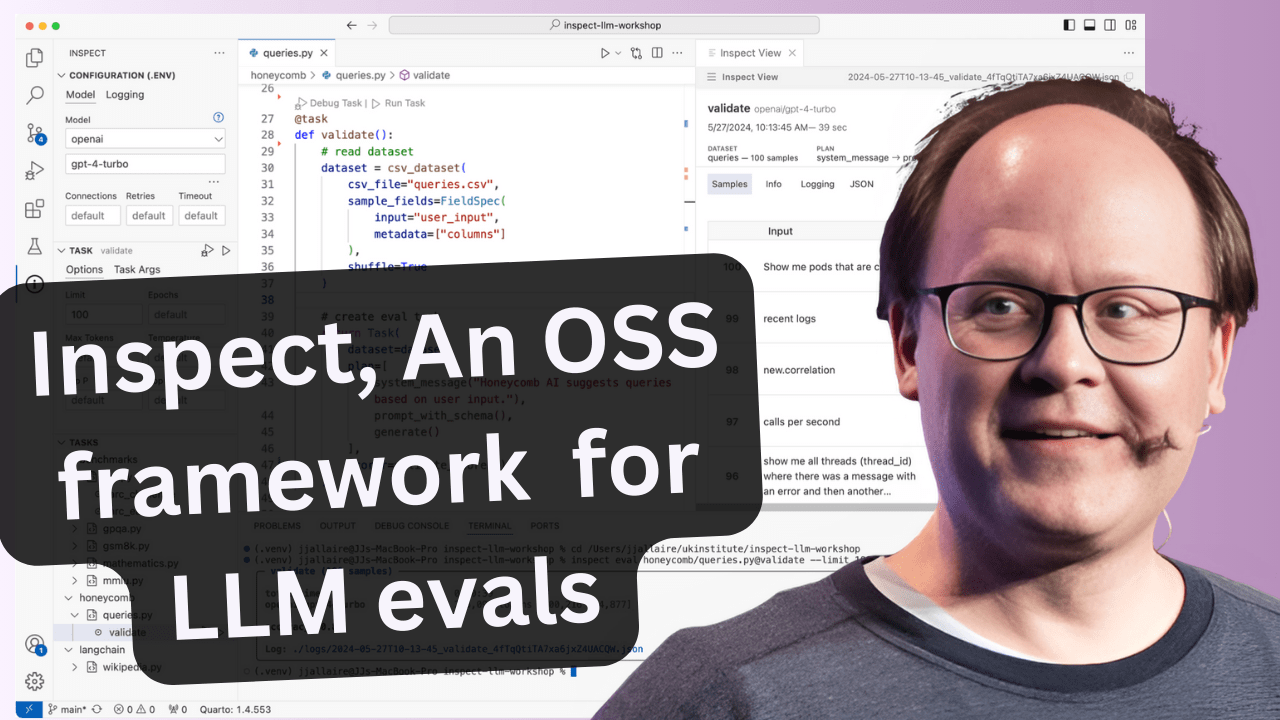Open the Debug Console panel tab
The height and width of the screenshot is (720, 1280).
(412, 526)
